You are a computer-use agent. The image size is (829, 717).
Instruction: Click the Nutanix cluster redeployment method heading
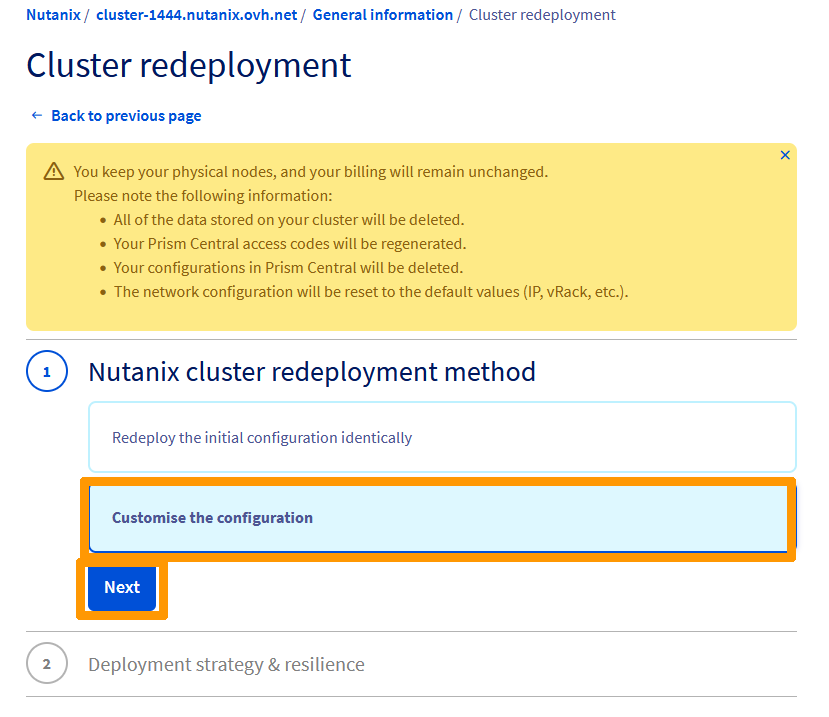[x=312, y=371]
